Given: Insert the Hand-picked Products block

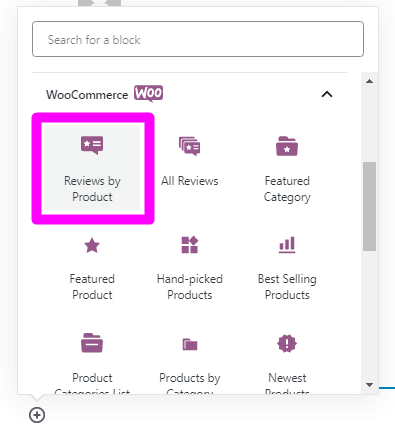Looking at the screenshot, I should (x=190, y=268).
